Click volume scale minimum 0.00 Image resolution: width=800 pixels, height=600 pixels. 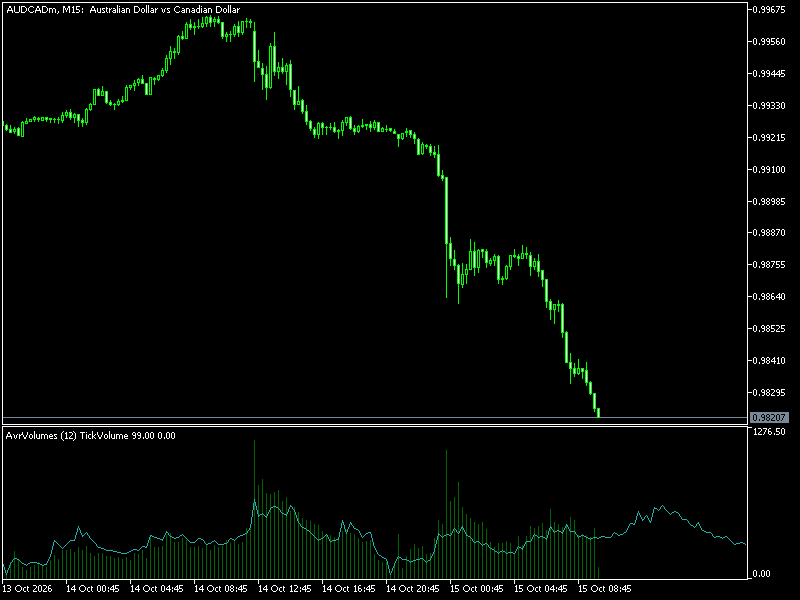click(762, 574)
